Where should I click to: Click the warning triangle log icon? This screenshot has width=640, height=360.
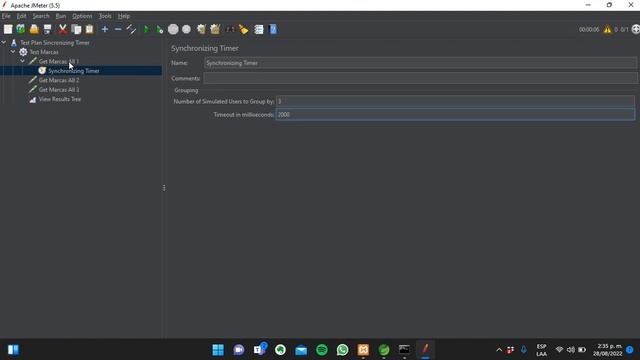tap(608, 29)
